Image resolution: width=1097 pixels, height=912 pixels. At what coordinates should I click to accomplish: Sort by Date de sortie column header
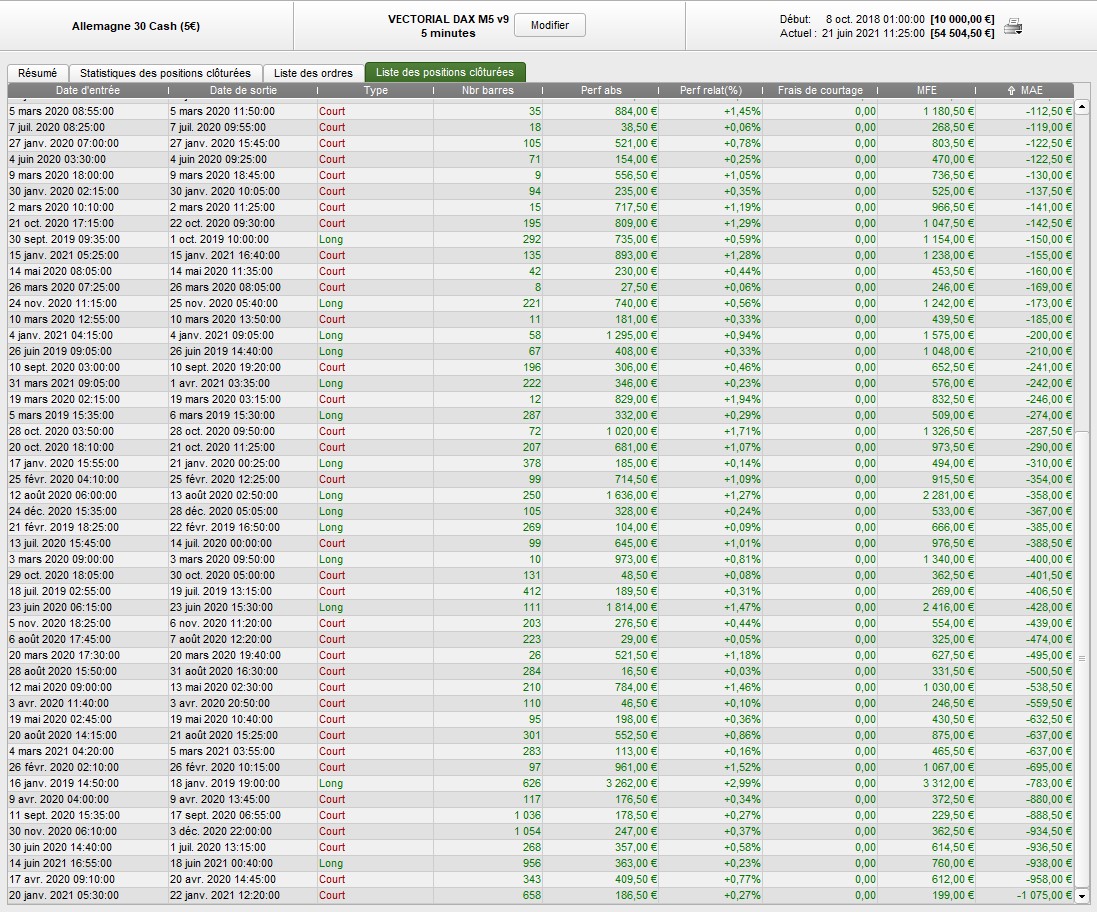[x=241, y=91]
